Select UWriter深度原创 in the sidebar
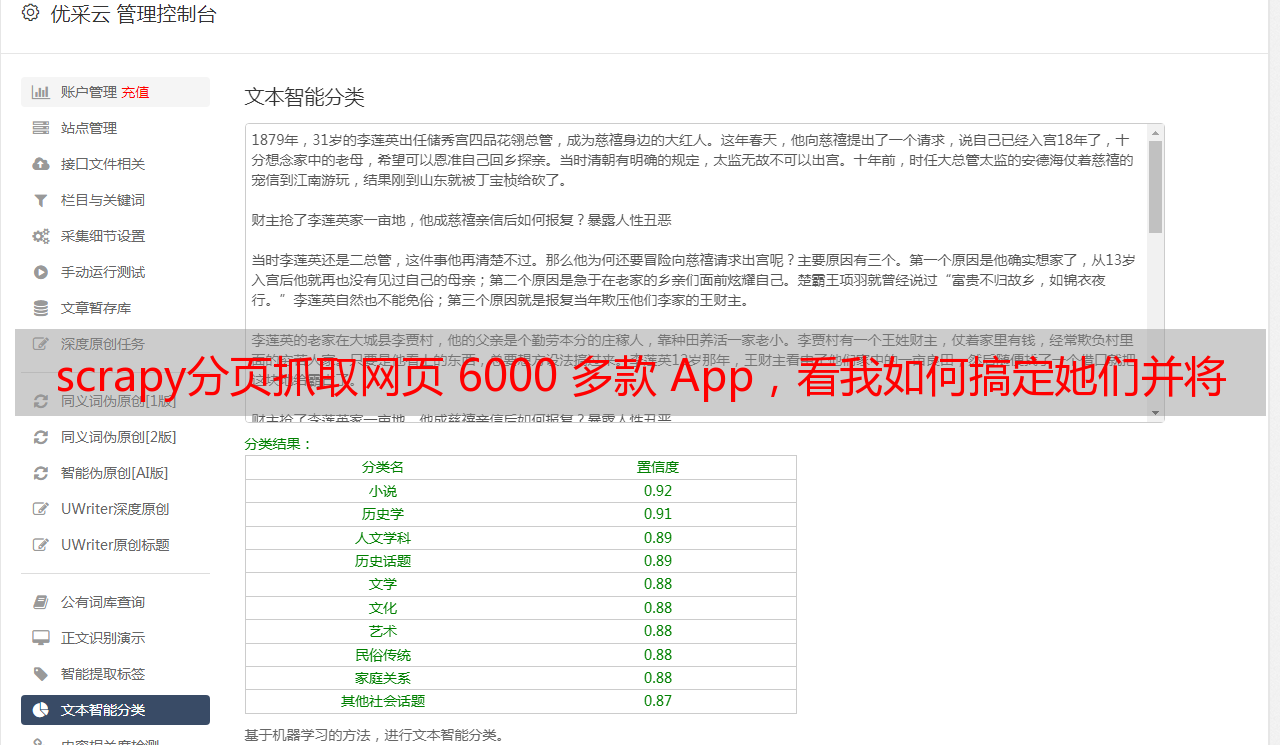 (115, 509)
